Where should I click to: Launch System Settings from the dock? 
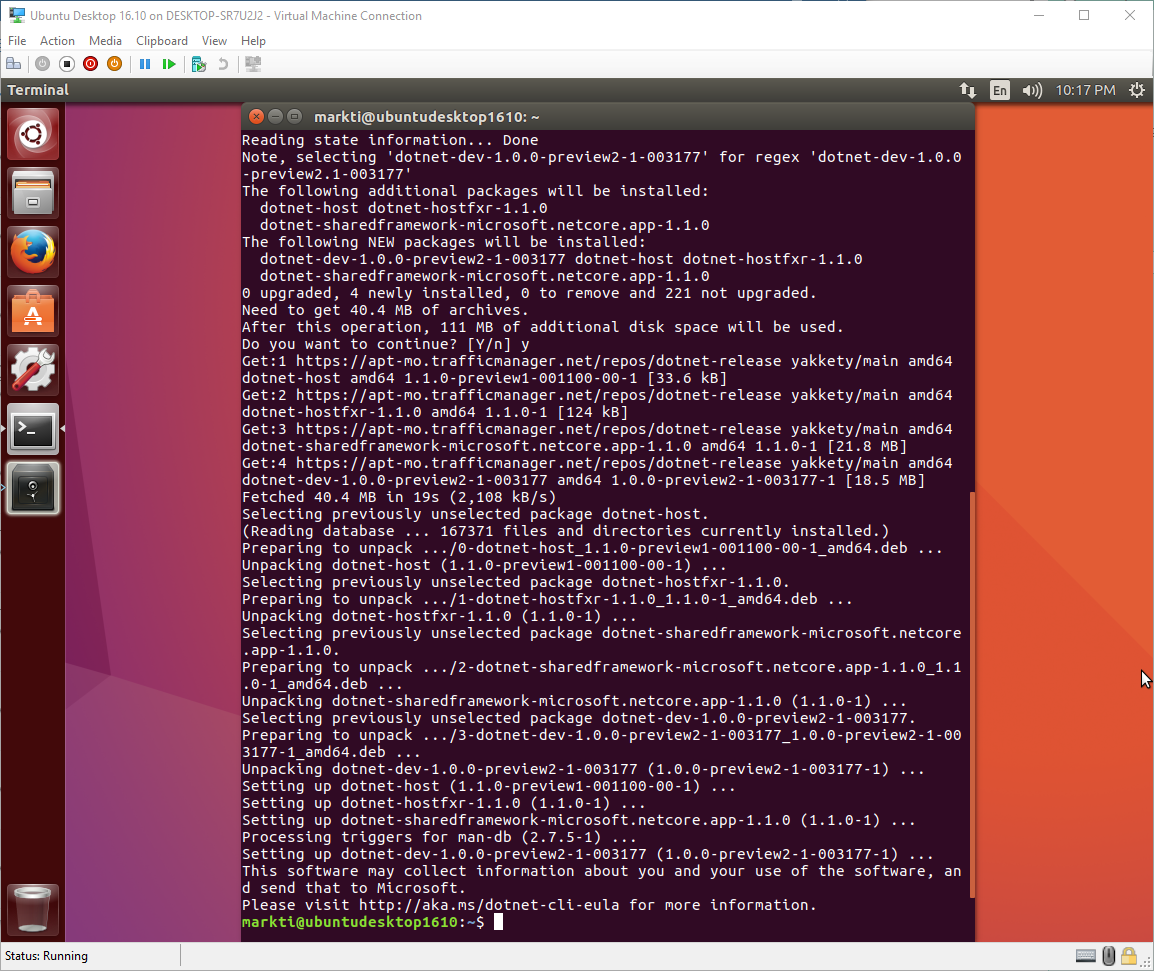tap(34, 369)
